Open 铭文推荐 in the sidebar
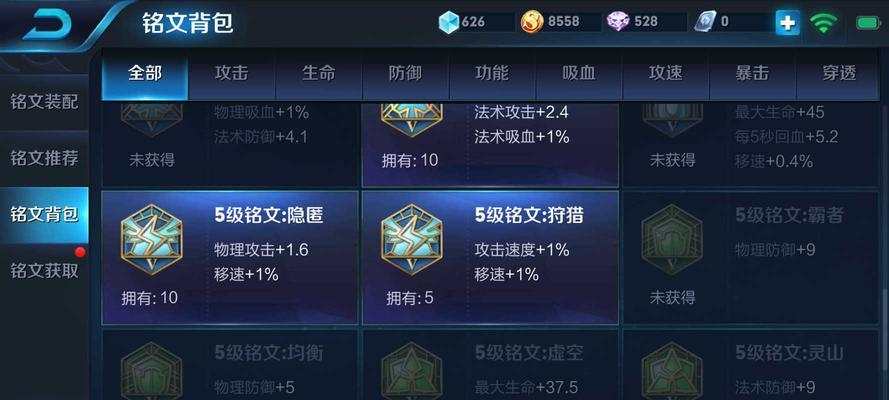 click(44, 159)
